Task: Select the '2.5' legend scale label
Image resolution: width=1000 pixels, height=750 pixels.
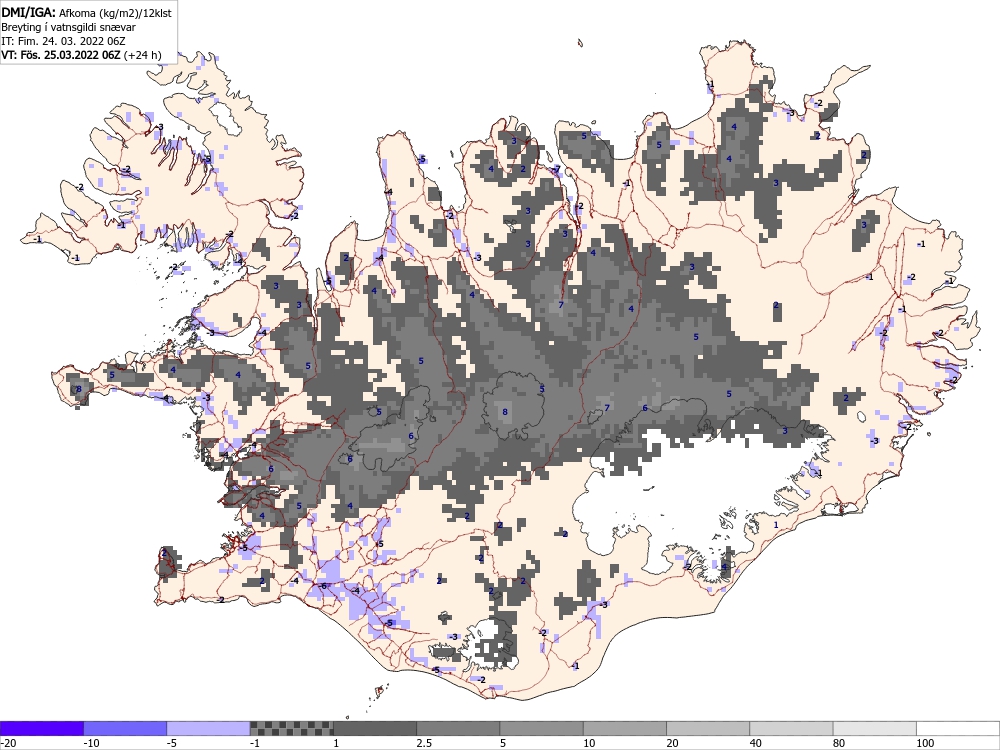Action: (x=424, y=743)
